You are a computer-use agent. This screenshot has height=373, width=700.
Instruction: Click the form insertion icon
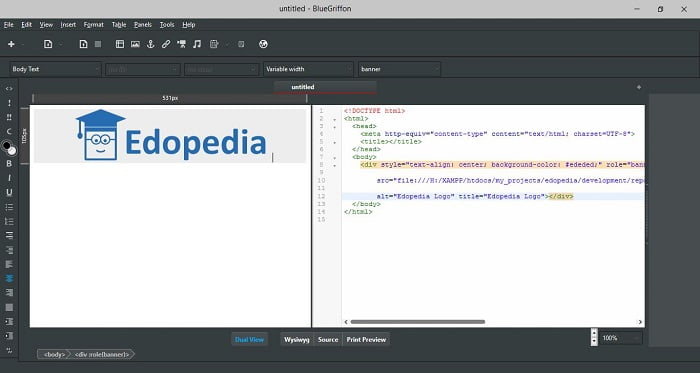click(x=214, y=44)
